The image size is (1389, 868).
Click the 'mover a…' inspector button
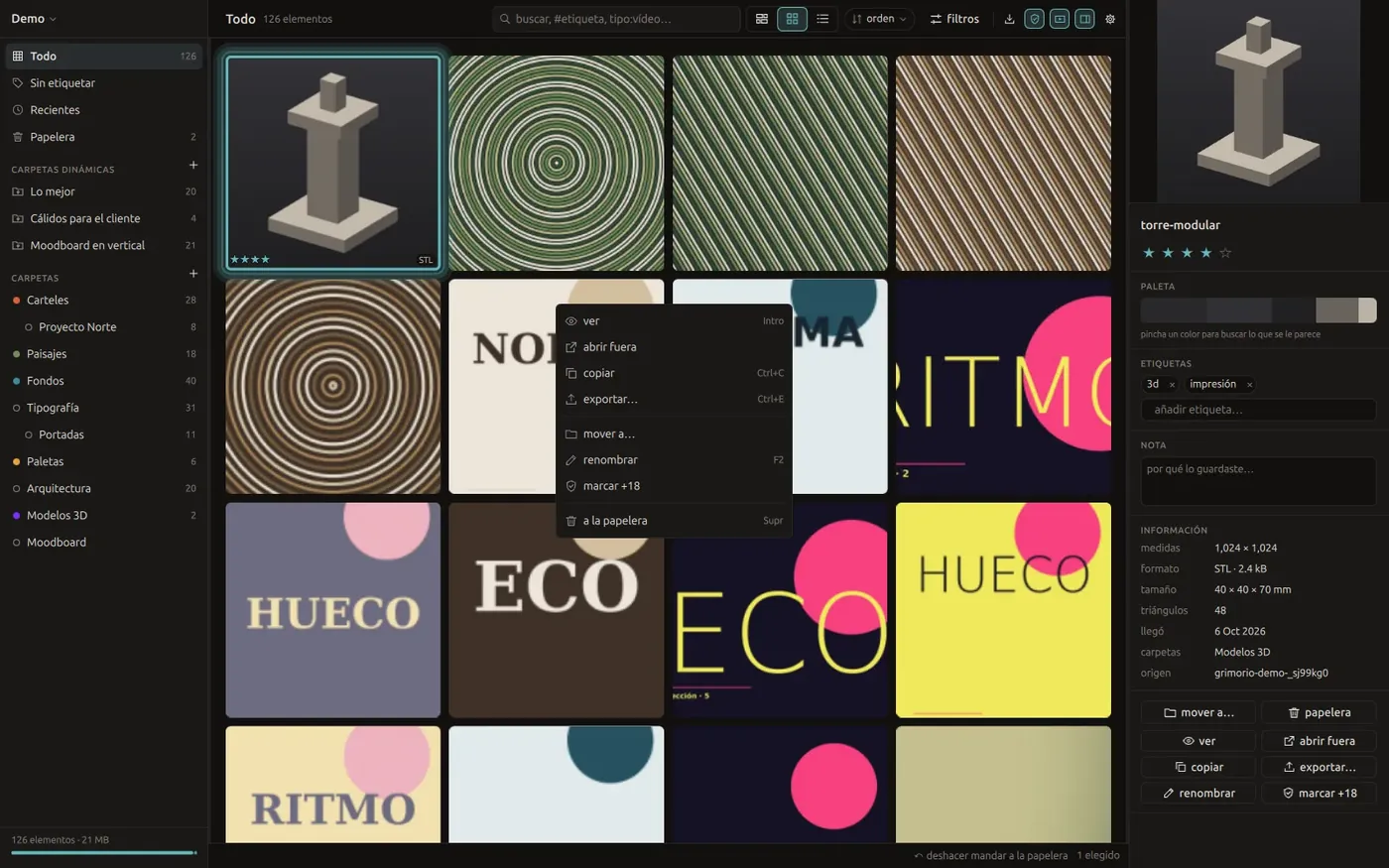(x=1199, y=712)
